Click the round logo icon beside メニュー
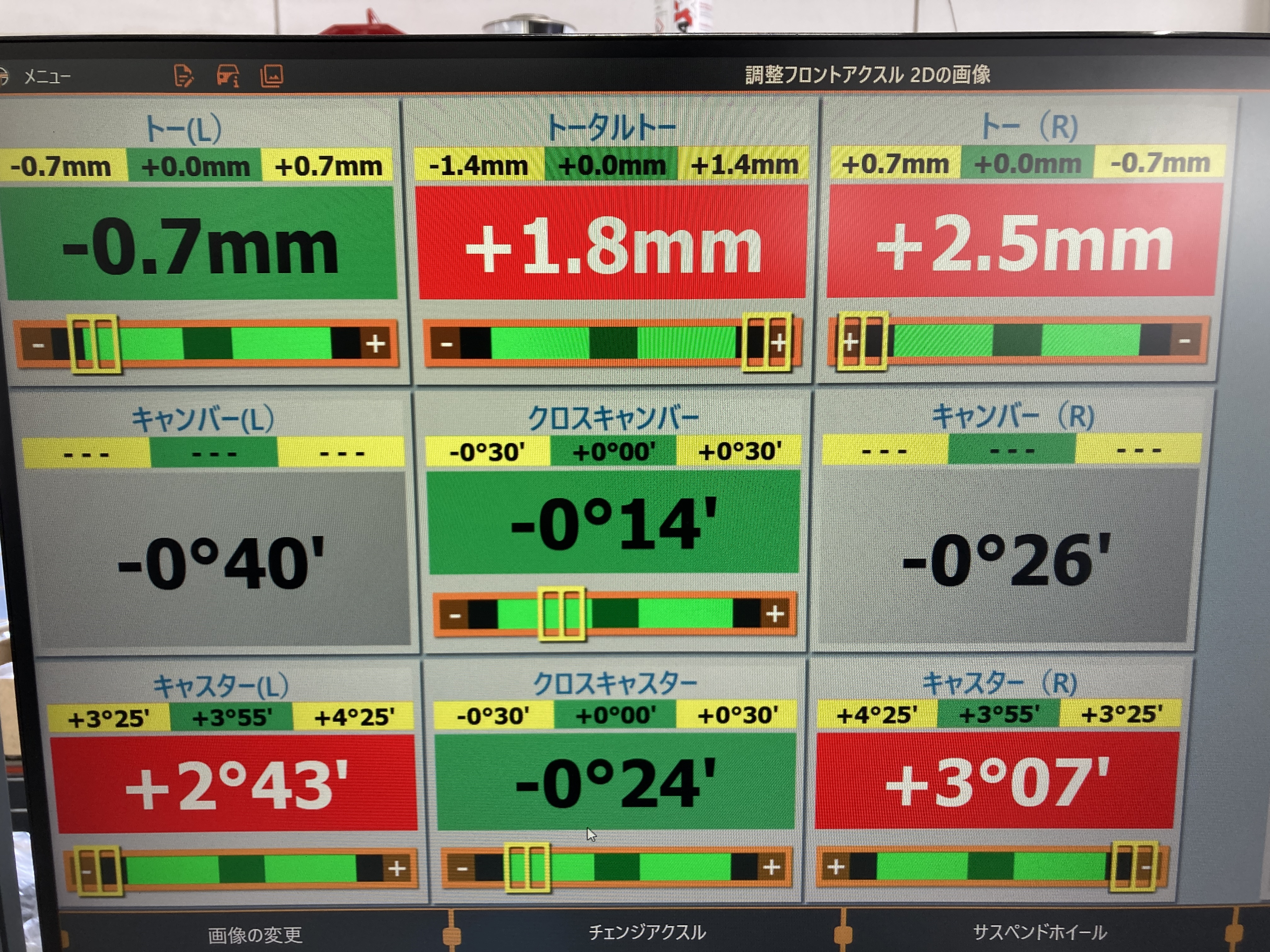The image size is (1270, 952). pyautogui.click(x=3, y=76)
